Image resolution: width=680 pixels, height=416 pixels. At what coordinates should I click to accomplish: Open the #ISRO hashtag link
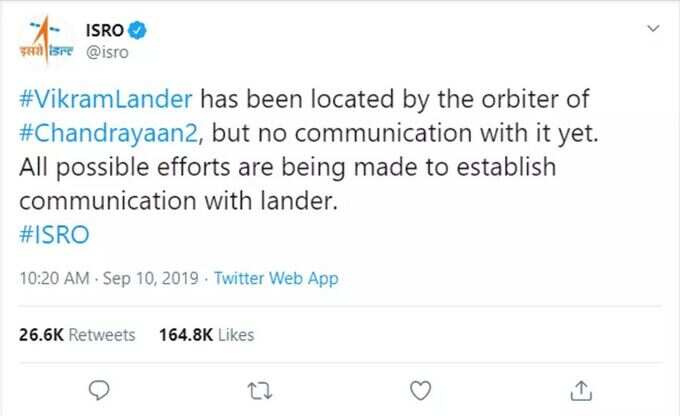[54, 235]
